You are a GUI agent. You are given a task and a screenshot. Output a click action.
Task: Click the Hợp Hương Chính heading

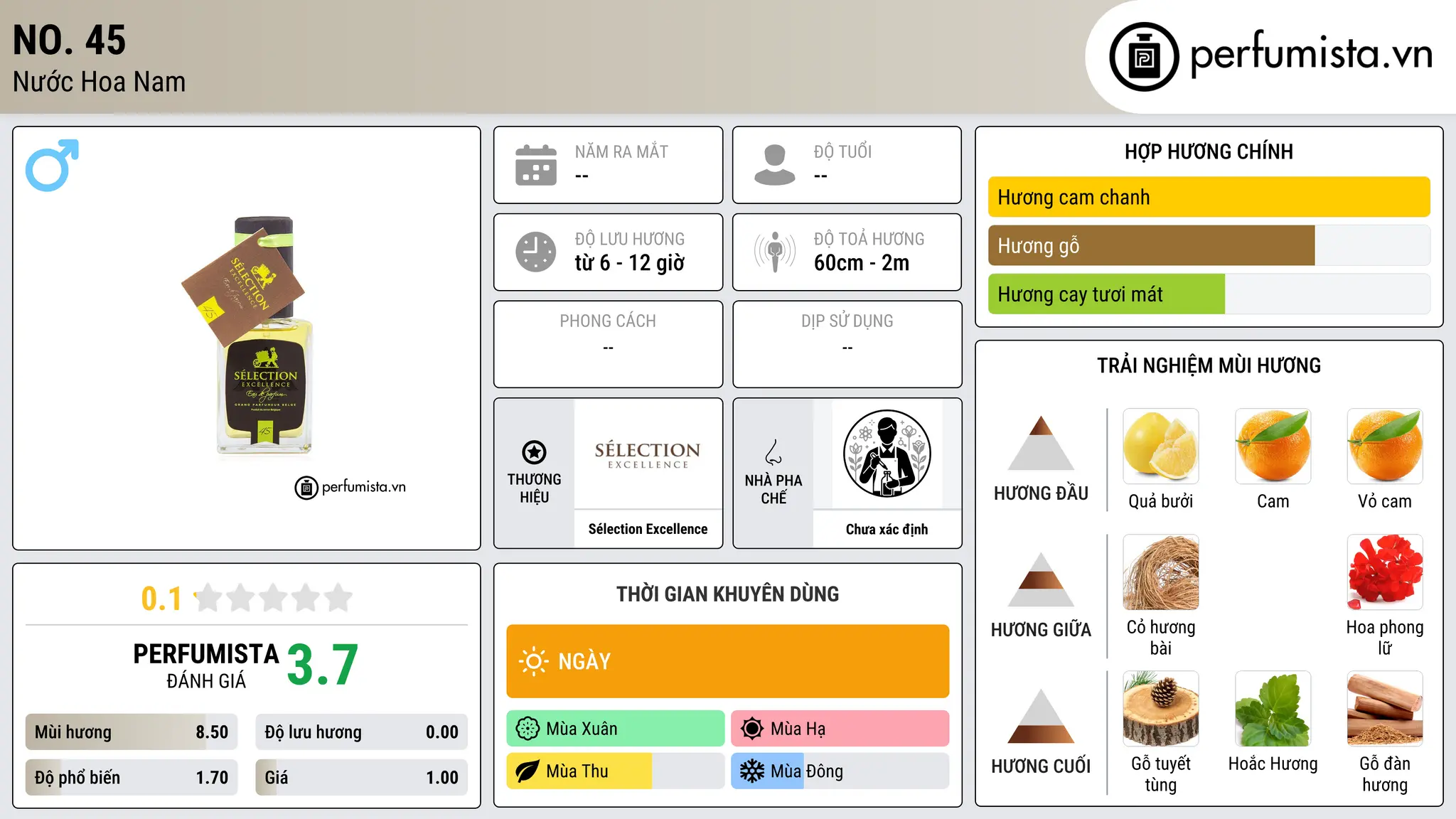coord(1209,151)
